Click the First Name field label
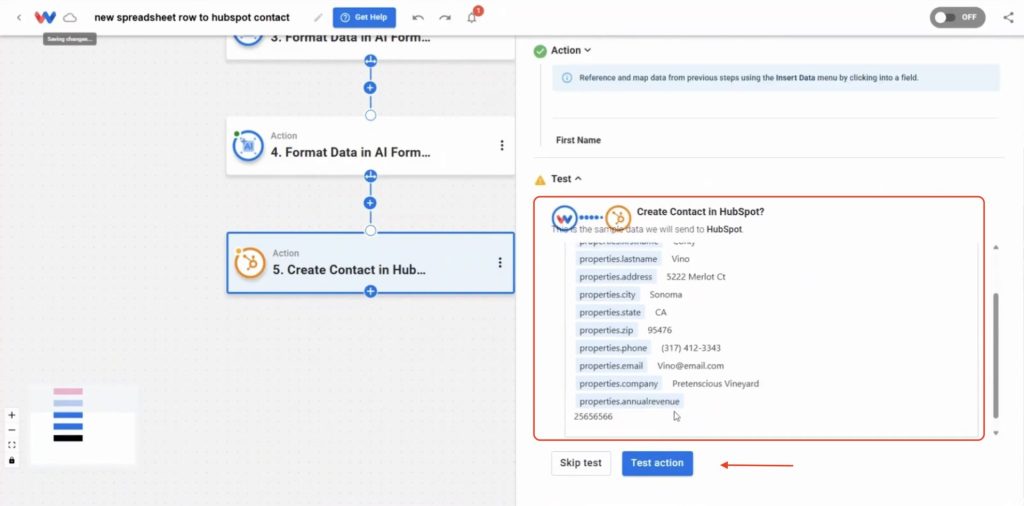 coord(578,140)
